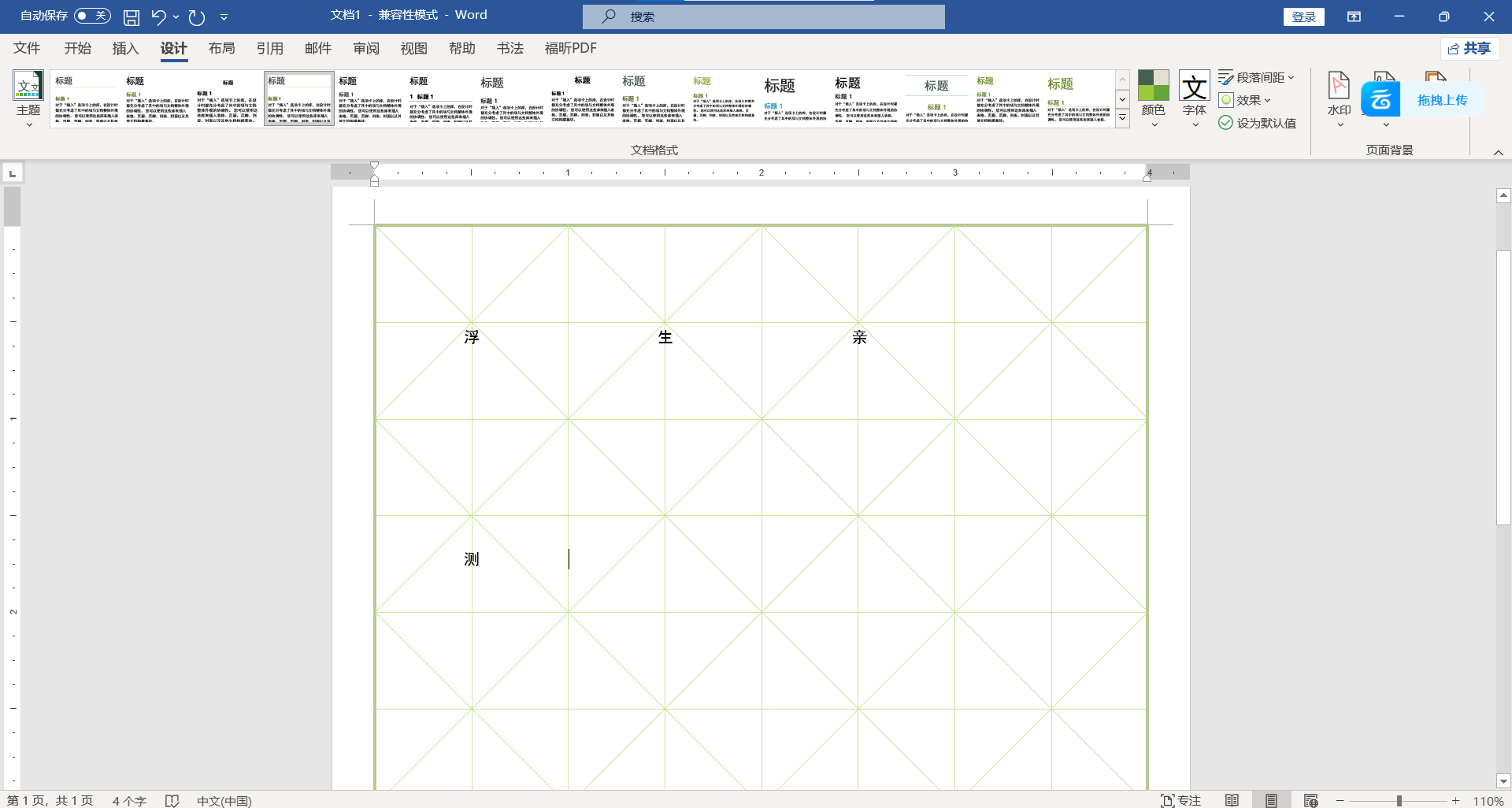
Task: Click the Save icon in title bar
Action: [132, 17]
